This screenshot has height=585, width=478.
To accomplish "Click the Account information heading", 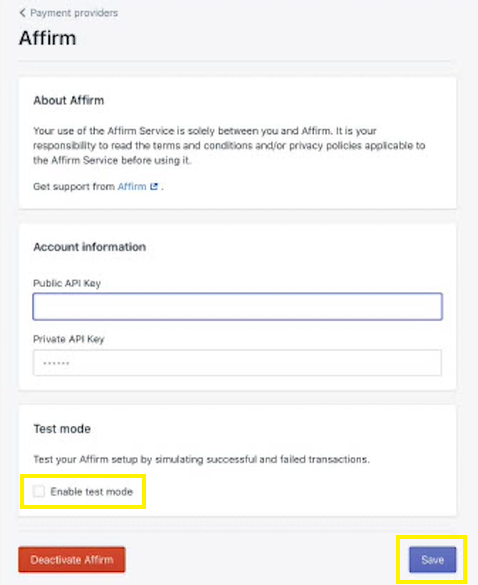I will pos(90,247).
